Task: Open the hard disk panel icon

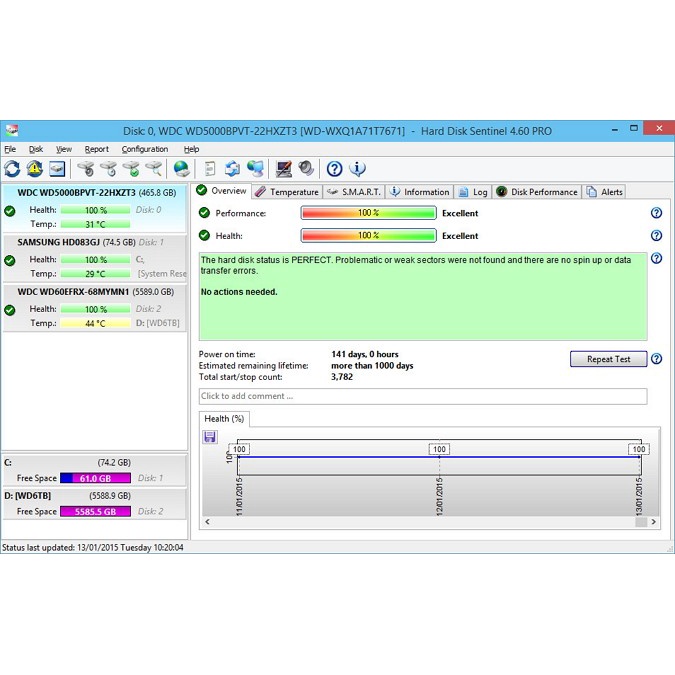Action: 57,169
